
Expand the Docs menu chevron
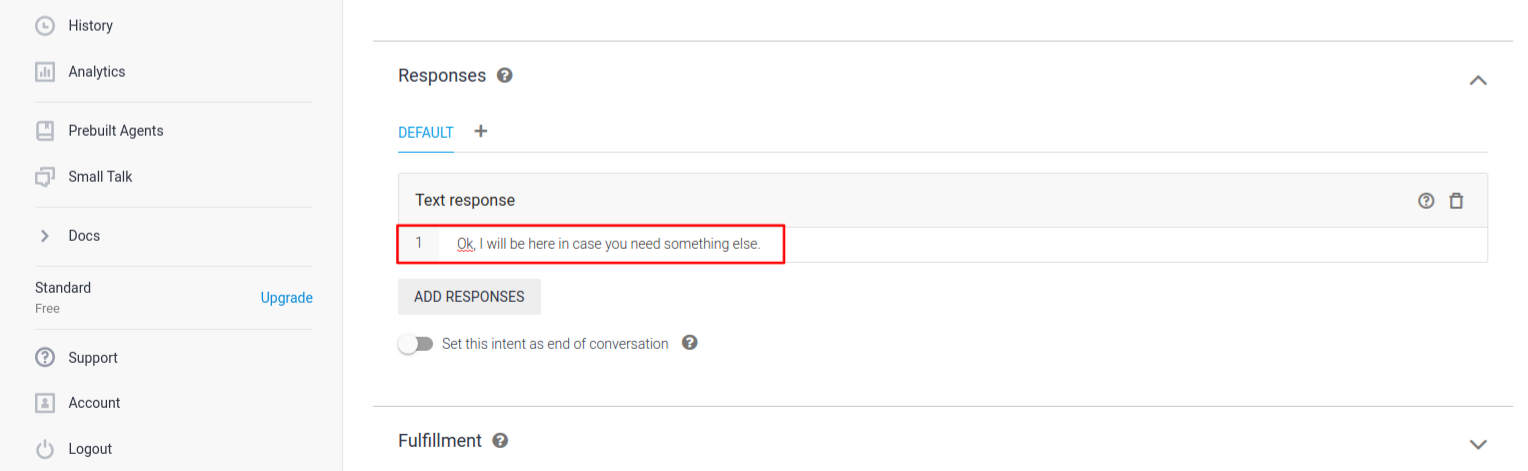(x=44, y=236)
